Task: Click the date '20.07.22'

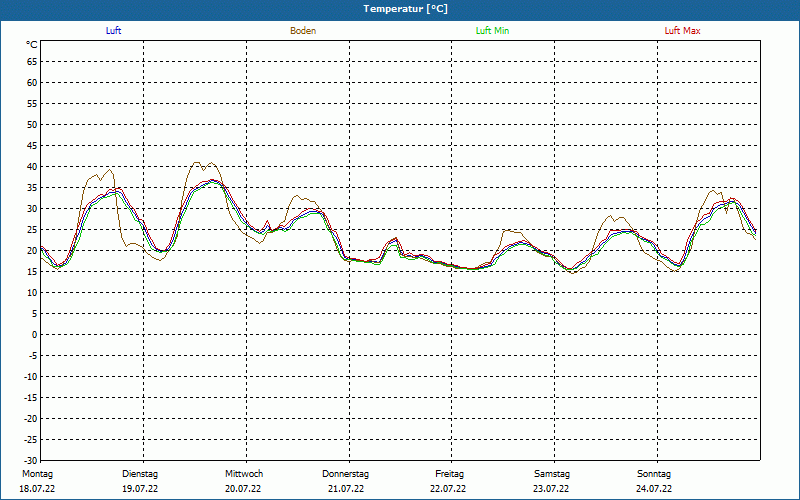Action: tap(243, 489)
